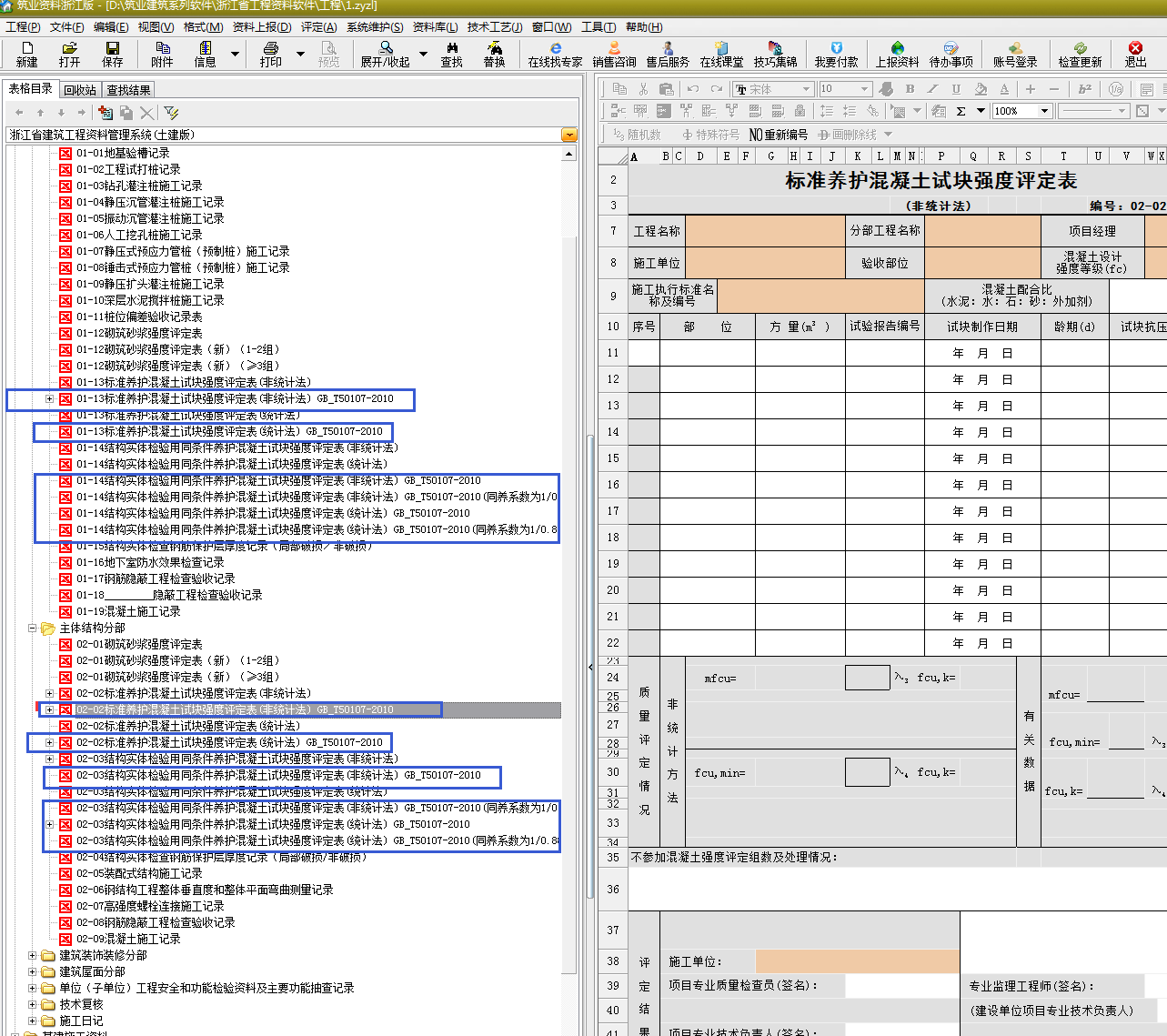Image resolution: width=1167 pixels, height=1036 pixels.
Task: Click the 随机数 button
Action: (x=637, y=135)
